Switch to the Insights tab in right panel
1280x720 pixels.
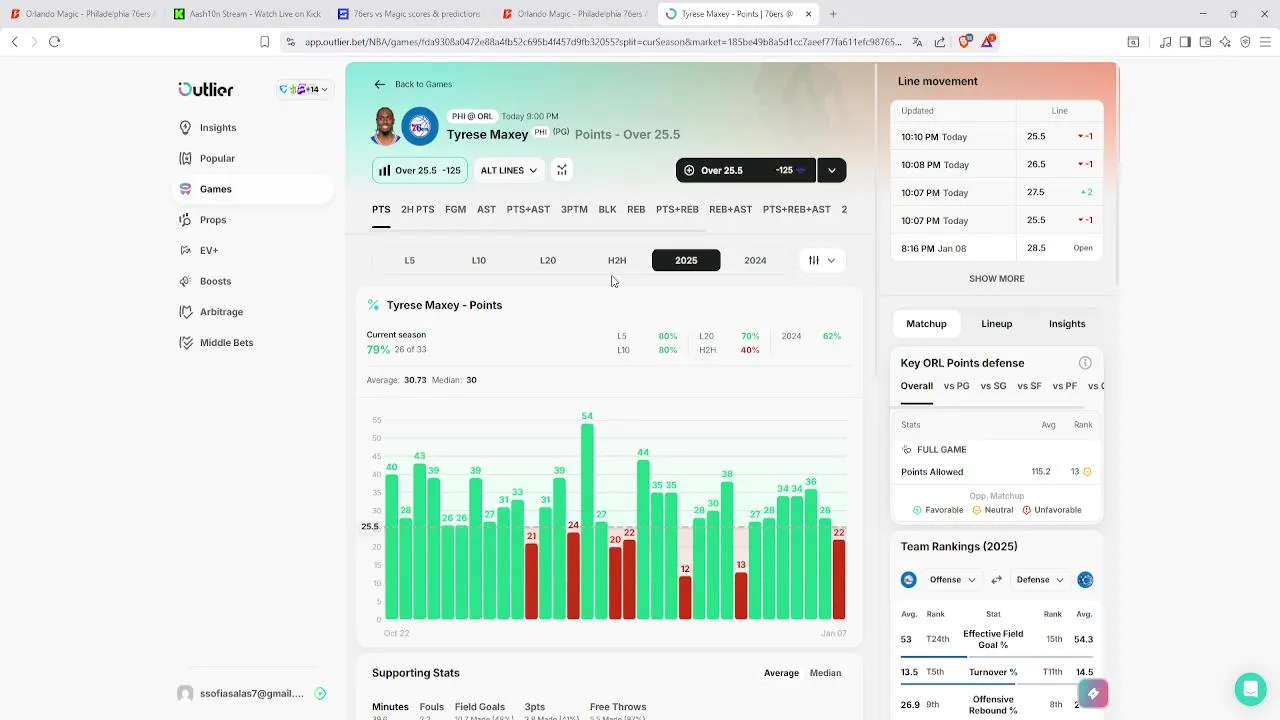(x=1067, y=324)
